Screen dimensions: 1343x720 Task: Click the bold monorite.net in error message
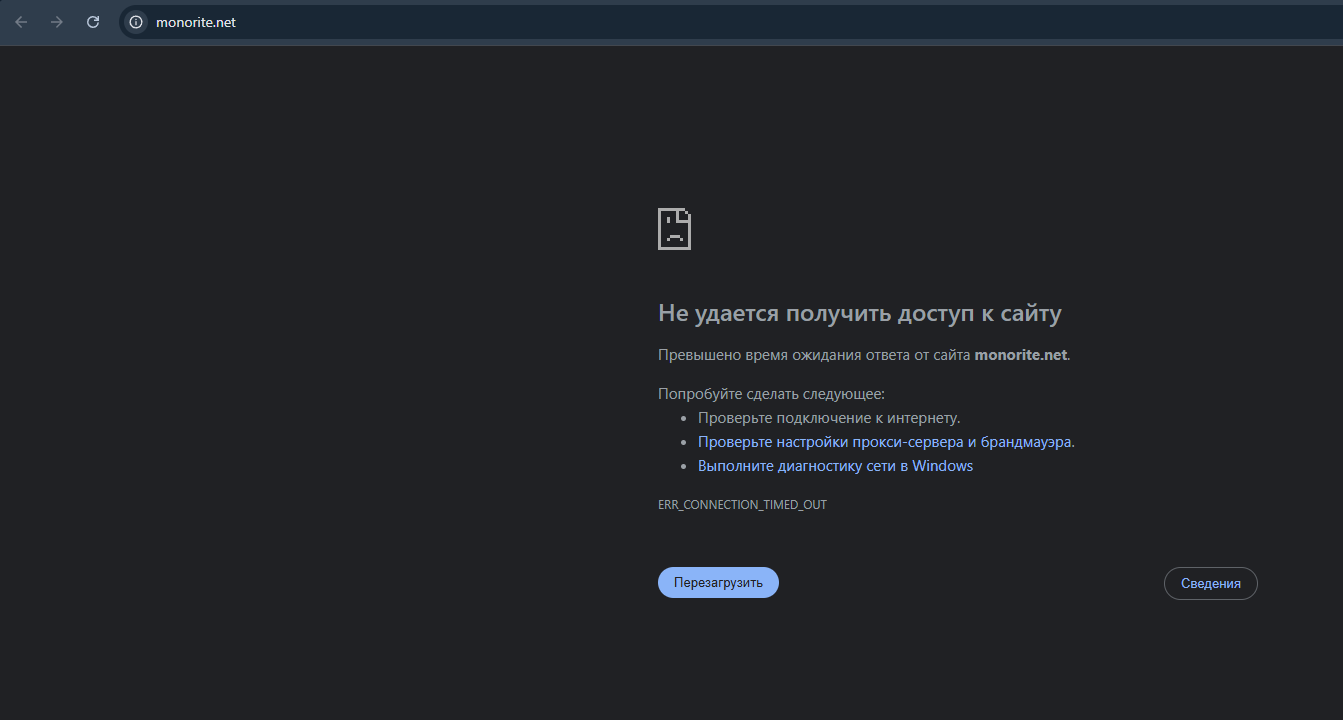pyautogui.click(x=1020, y=355)
